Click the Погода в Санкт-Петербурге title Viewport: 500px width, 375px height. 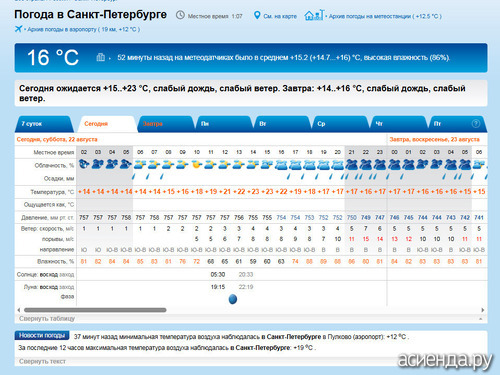tap(90, 15)
